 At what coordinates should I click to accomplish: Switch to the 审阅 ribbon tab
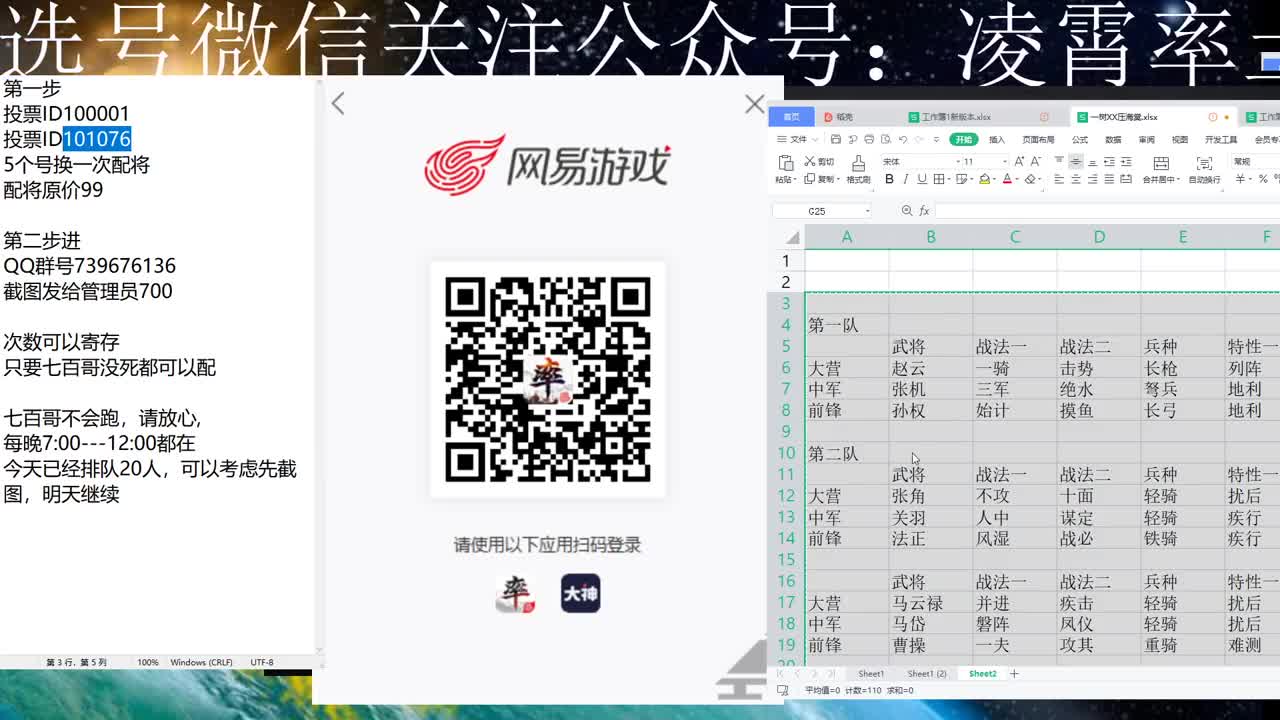pos(1146,140)
